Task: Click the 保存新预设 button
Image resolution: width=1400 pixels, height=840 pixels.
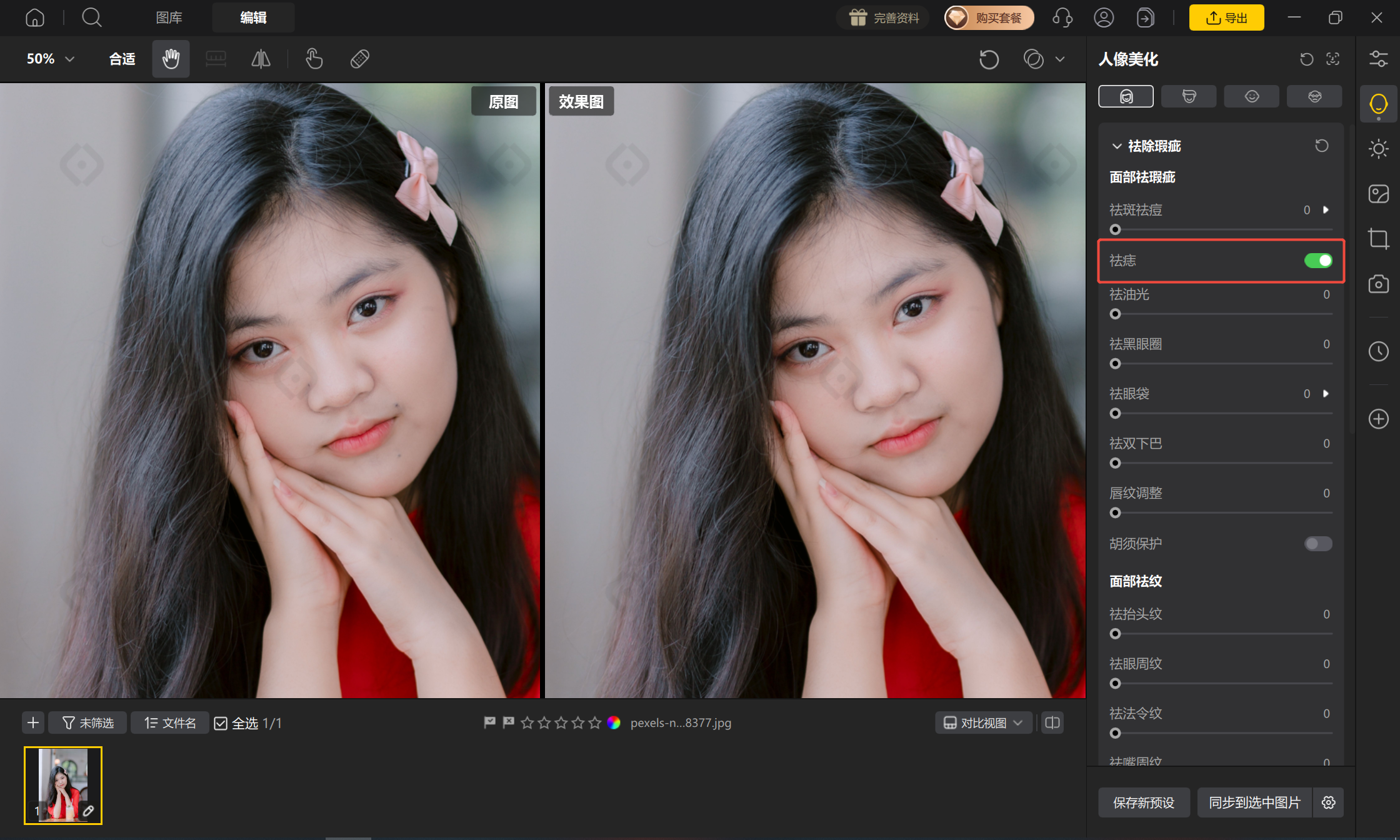Action: [1144, 802]
